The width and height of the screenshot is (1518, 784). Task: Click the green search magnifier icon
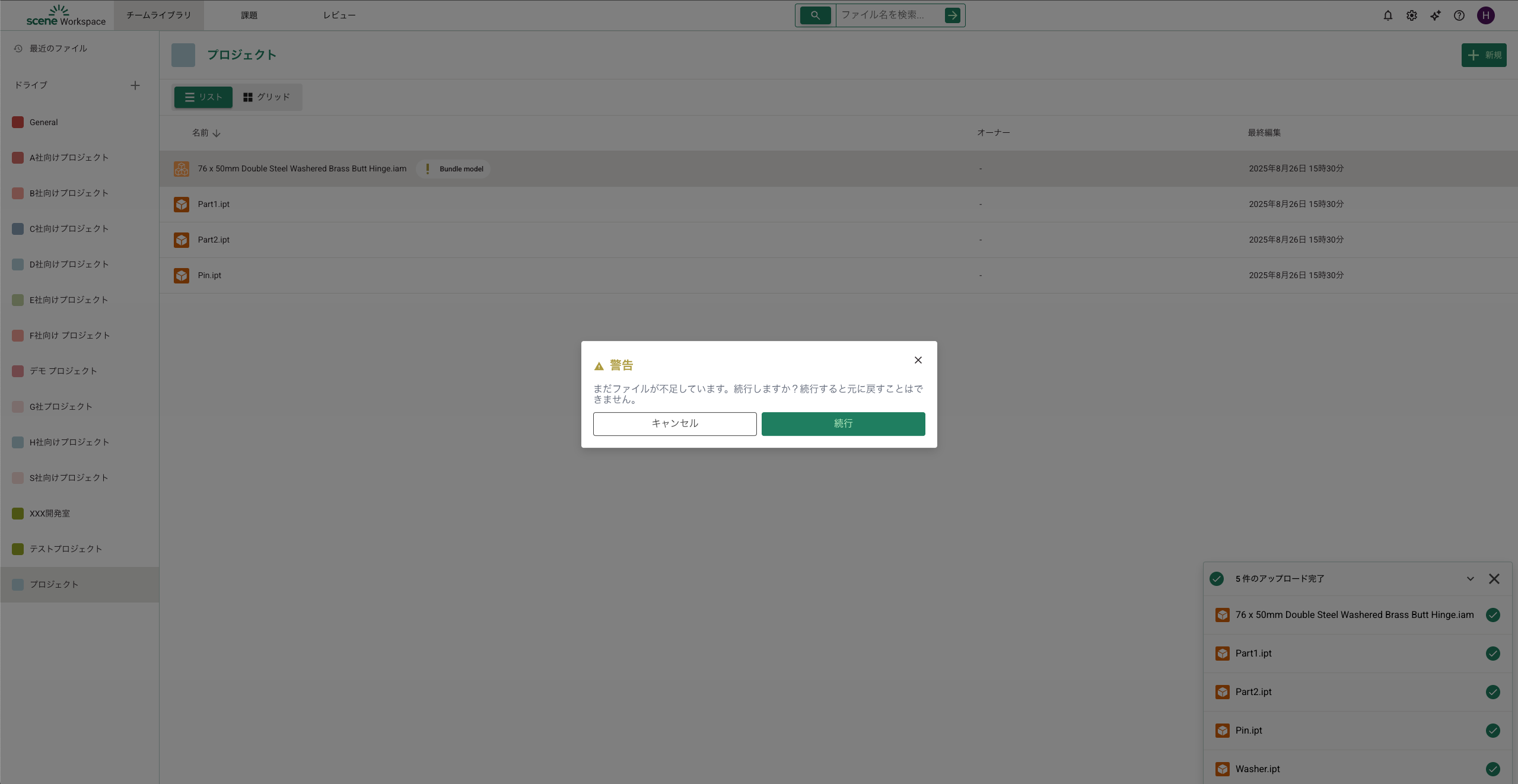(x=815, y=15)
